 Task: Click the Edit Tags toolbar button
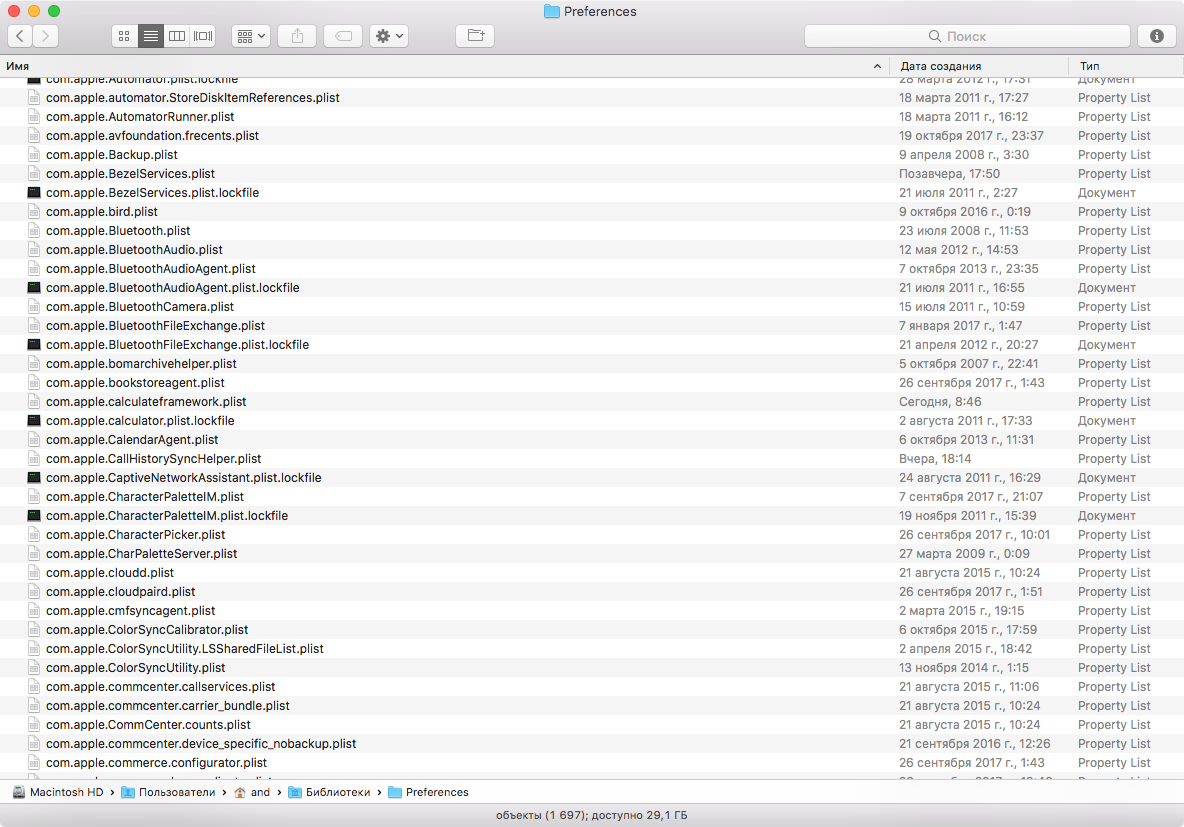click(343, 36)
